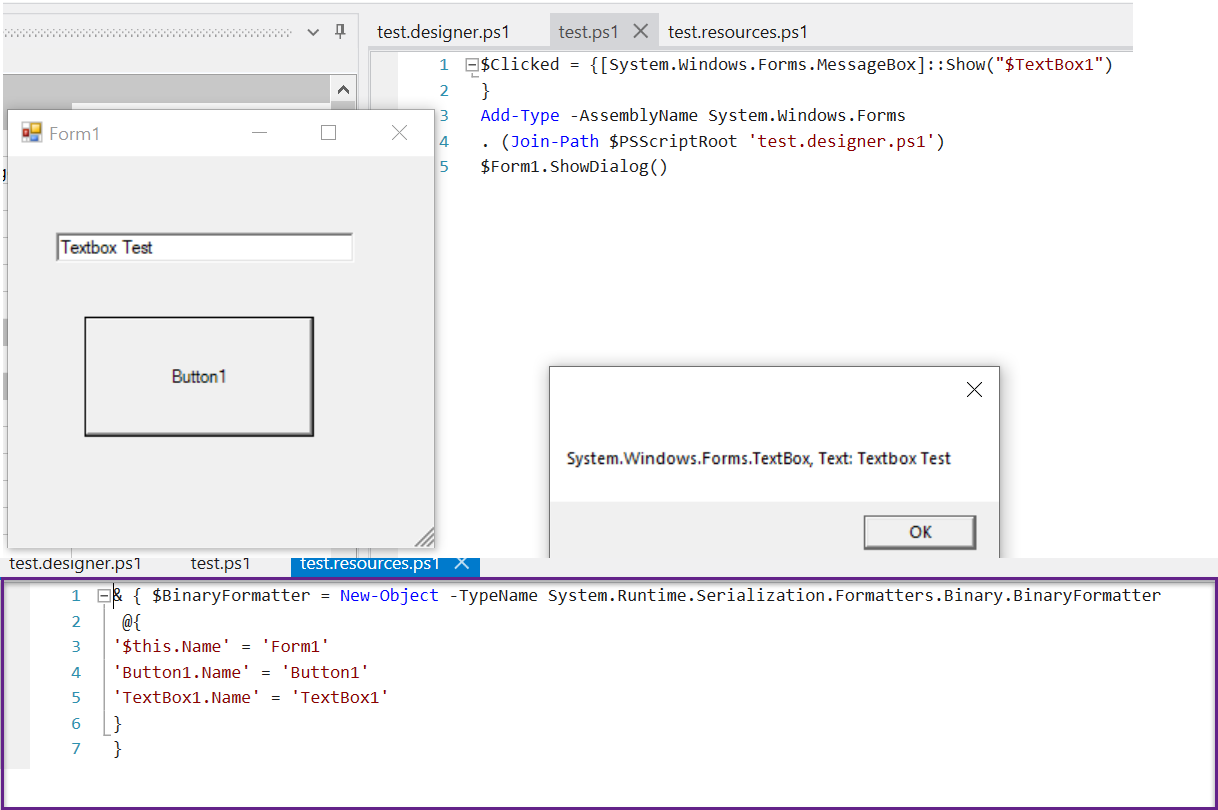Screen dimensions: 1218x810
Task: Close the Form1 window
Action: 399,133
